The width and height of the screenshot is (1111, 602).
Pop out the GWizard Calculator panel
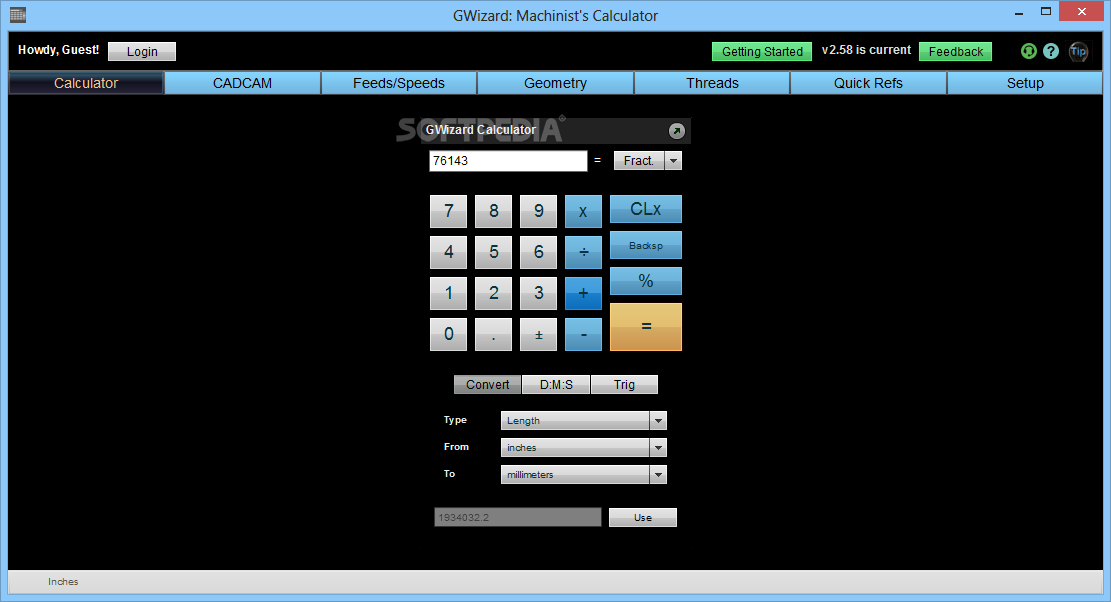click(677, 131)
